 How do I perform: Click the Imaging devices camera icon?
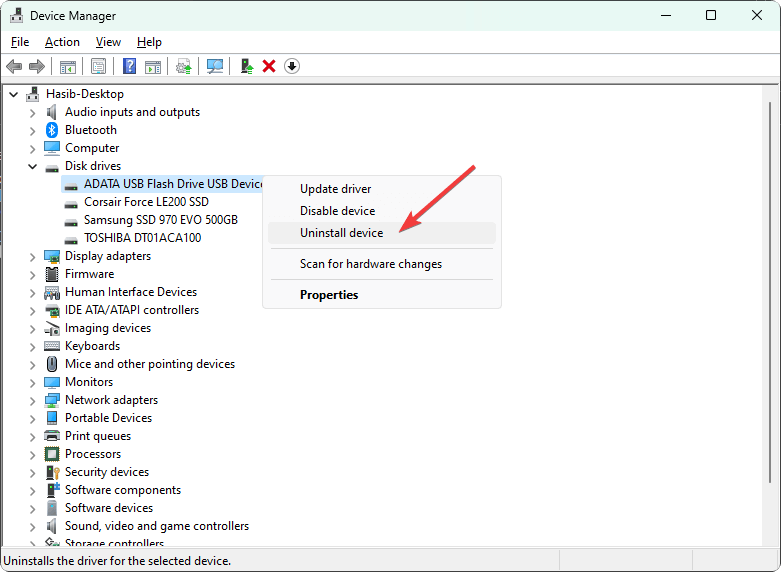tap(52, 328)
